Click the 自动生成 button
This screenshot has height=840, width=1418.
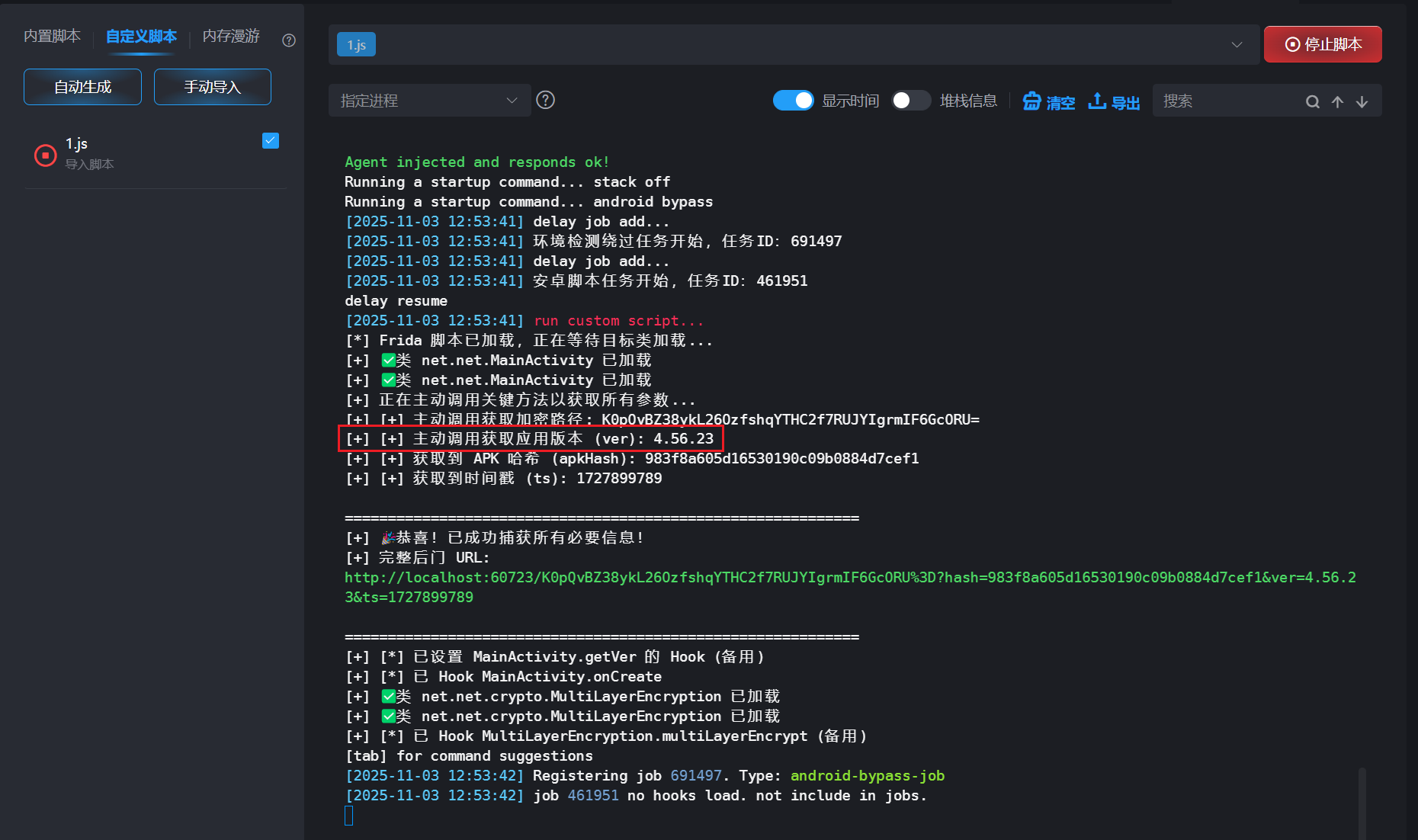tap(82, 87)
